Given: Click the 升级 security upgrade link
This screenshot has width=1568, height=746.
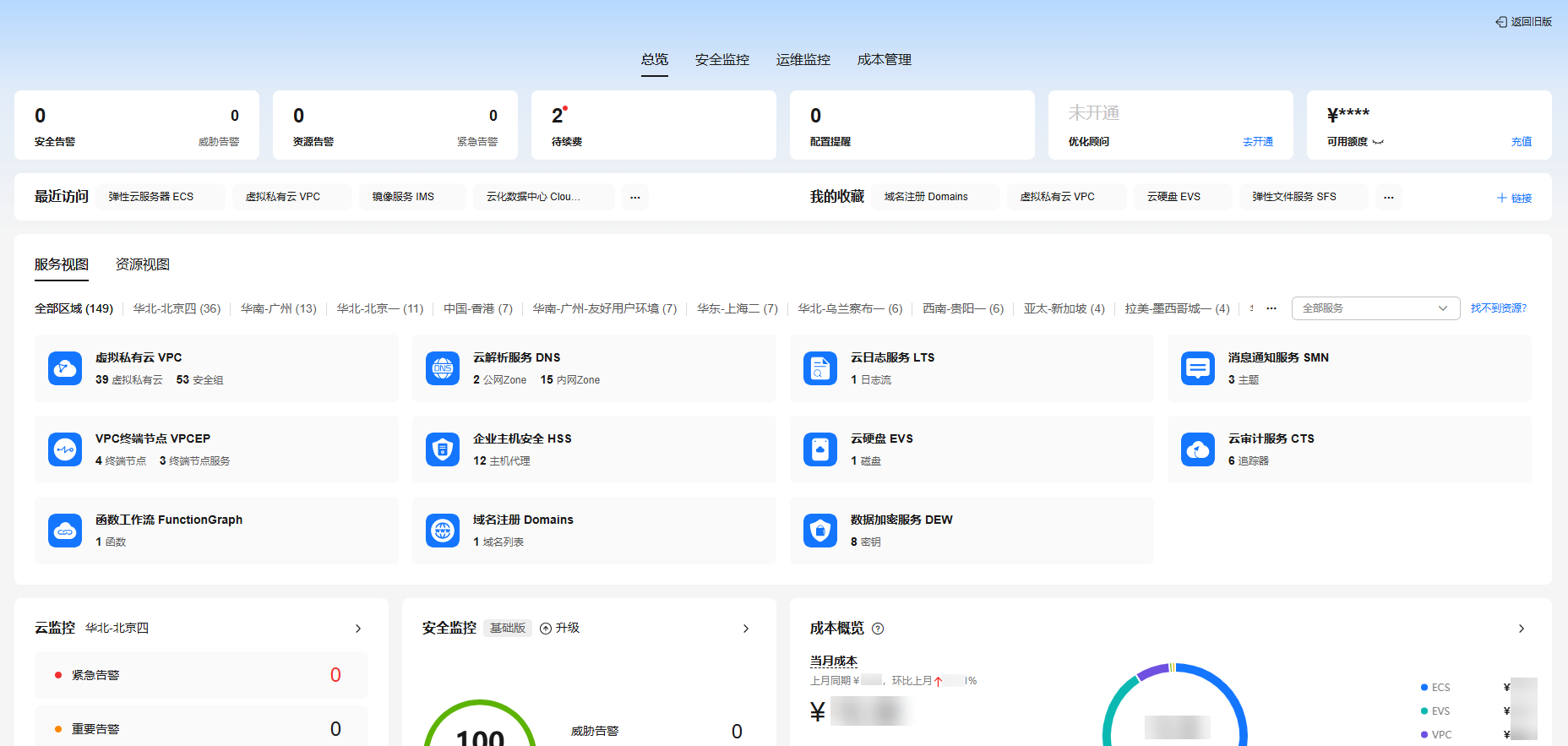Looking at the screenshot, I should pos(568,629).
